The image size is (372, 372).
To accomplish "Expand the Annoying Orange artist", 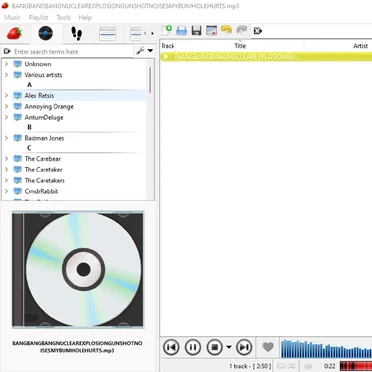I will pos(6,106).
